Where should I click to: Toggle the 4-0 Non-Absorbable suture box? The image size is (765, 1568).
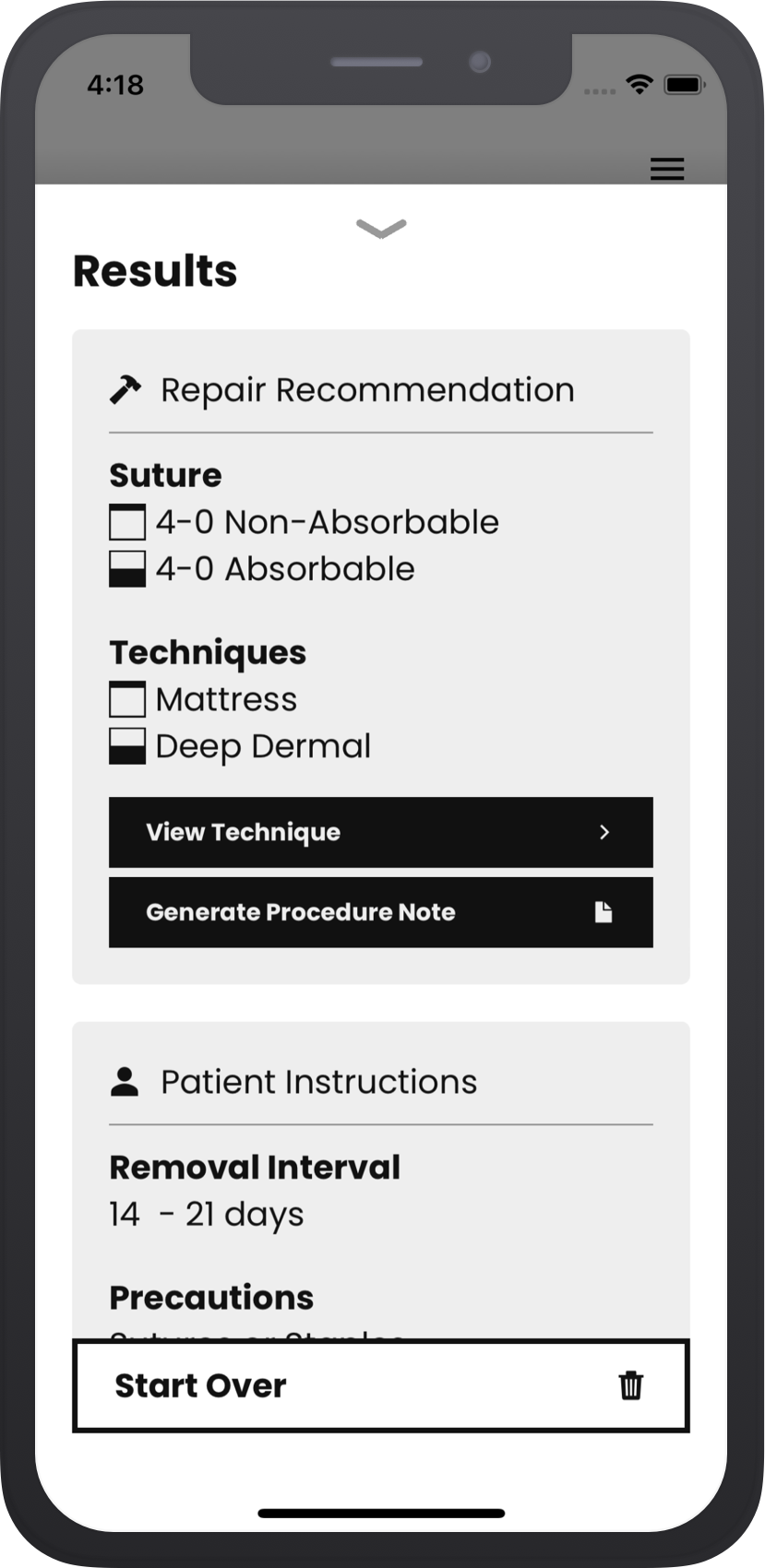(127, 522)
